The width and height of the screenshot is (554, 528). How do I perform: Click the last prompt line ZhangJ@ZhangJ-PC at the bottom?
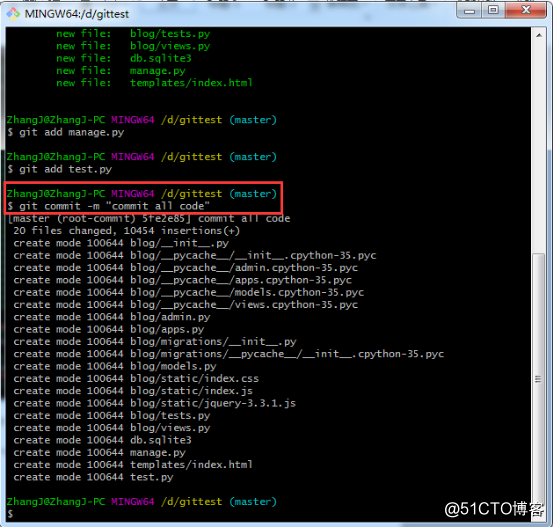pos(142,502)
